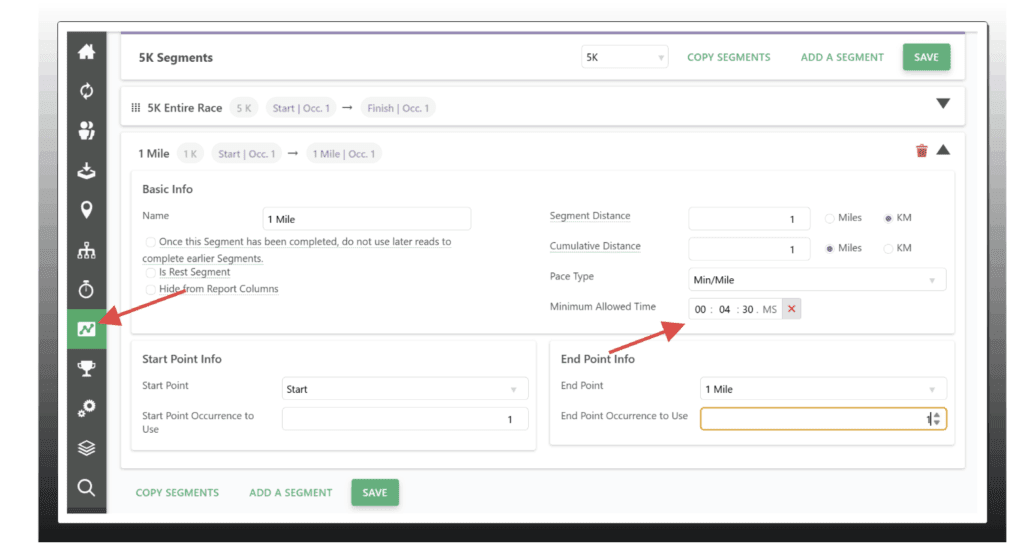Collapse the 1 Mile segment panel

942,150
